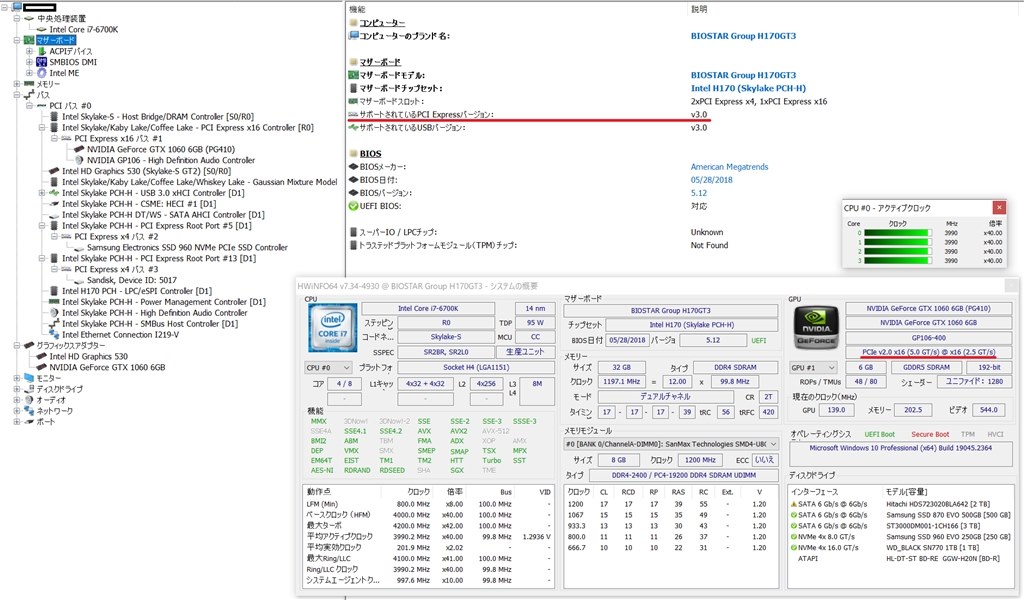The image size is (1024, 600).
Task: Click drive icon beside Sandisk Device ID 5017
Action: (79, 280)
